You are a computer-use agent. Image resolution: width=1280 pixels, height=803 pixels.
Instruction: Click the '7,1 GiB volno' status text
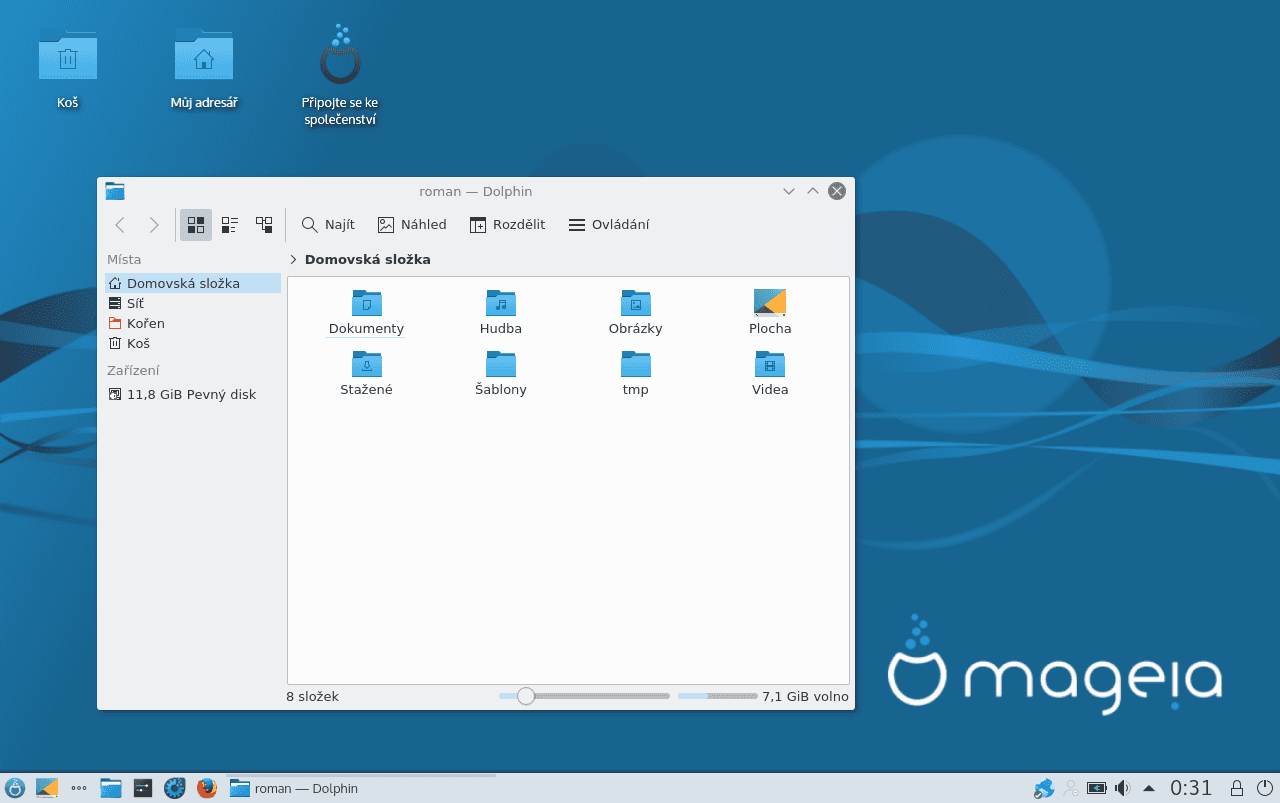[x=805, y=697]
